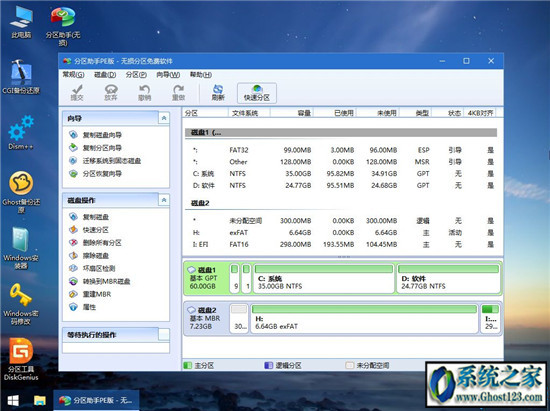Open the 磁盘(D) menu
550x411 pixels.
[x=105, y=75]
